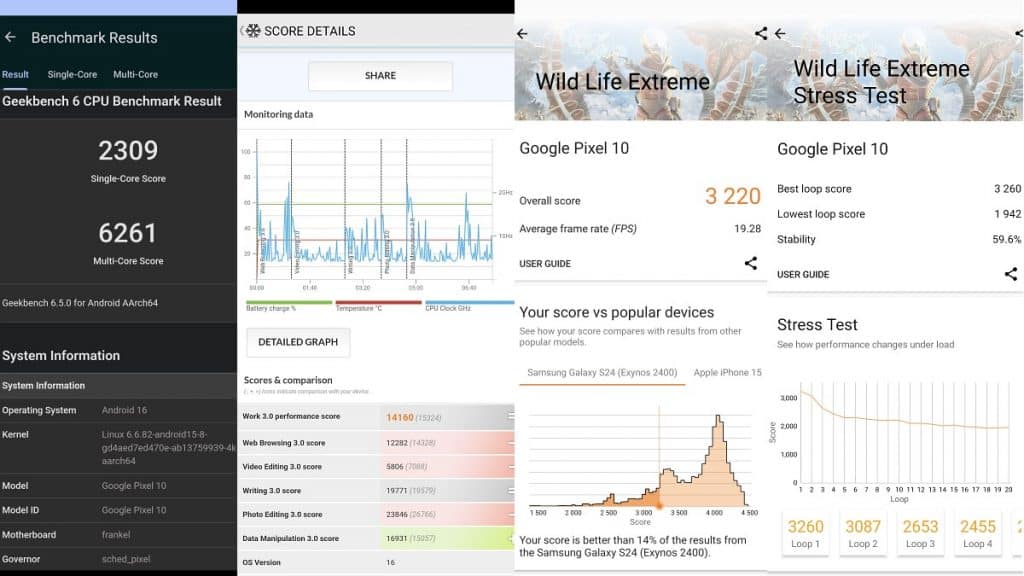Switch comparison to Apple iPhone 15

[727, 373]
